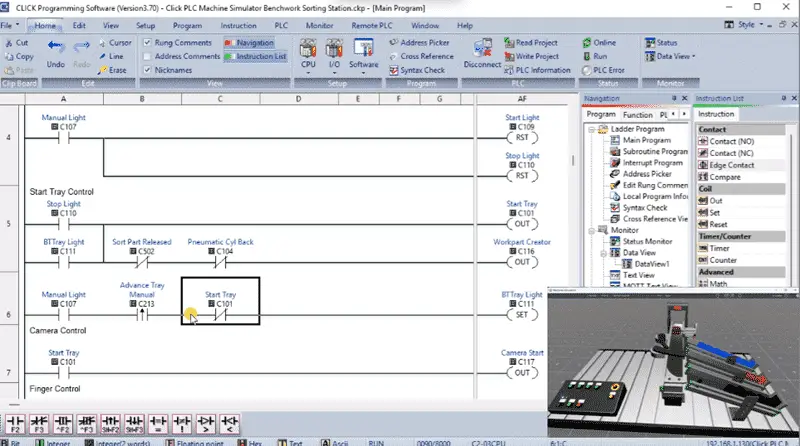Viewport: 800px width, 446px height.
Task: Enable the Address Comments checkbox
Action: click(147, 56)
